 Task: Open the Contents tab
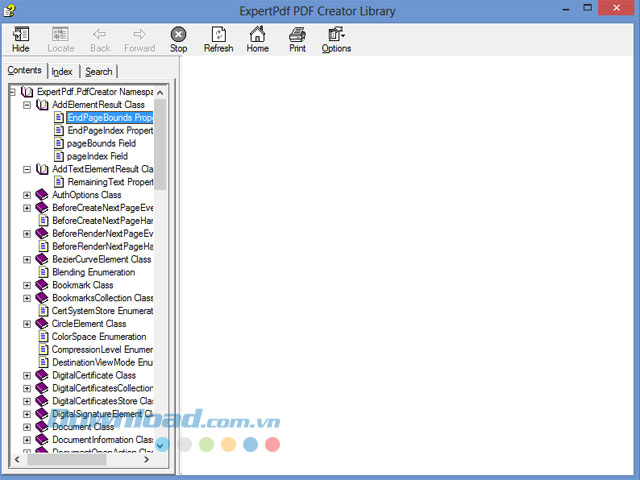pos(25,70)
